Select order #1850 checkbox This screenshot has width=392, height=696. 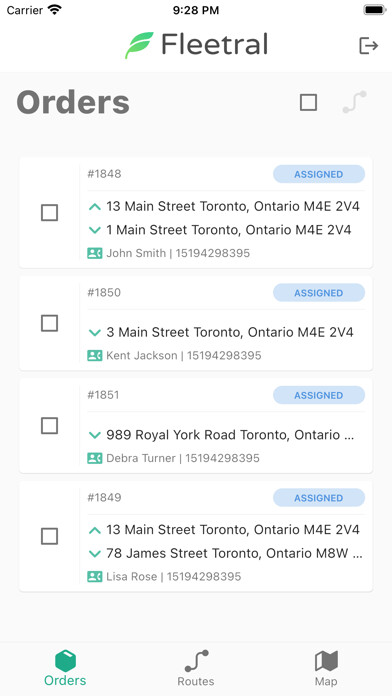(x=49, y=323)
